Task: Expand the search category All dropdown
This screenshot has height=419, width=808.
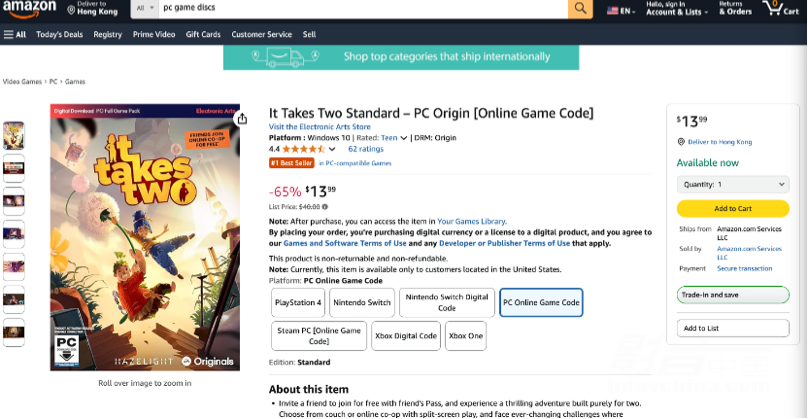Action: (145, 8)
